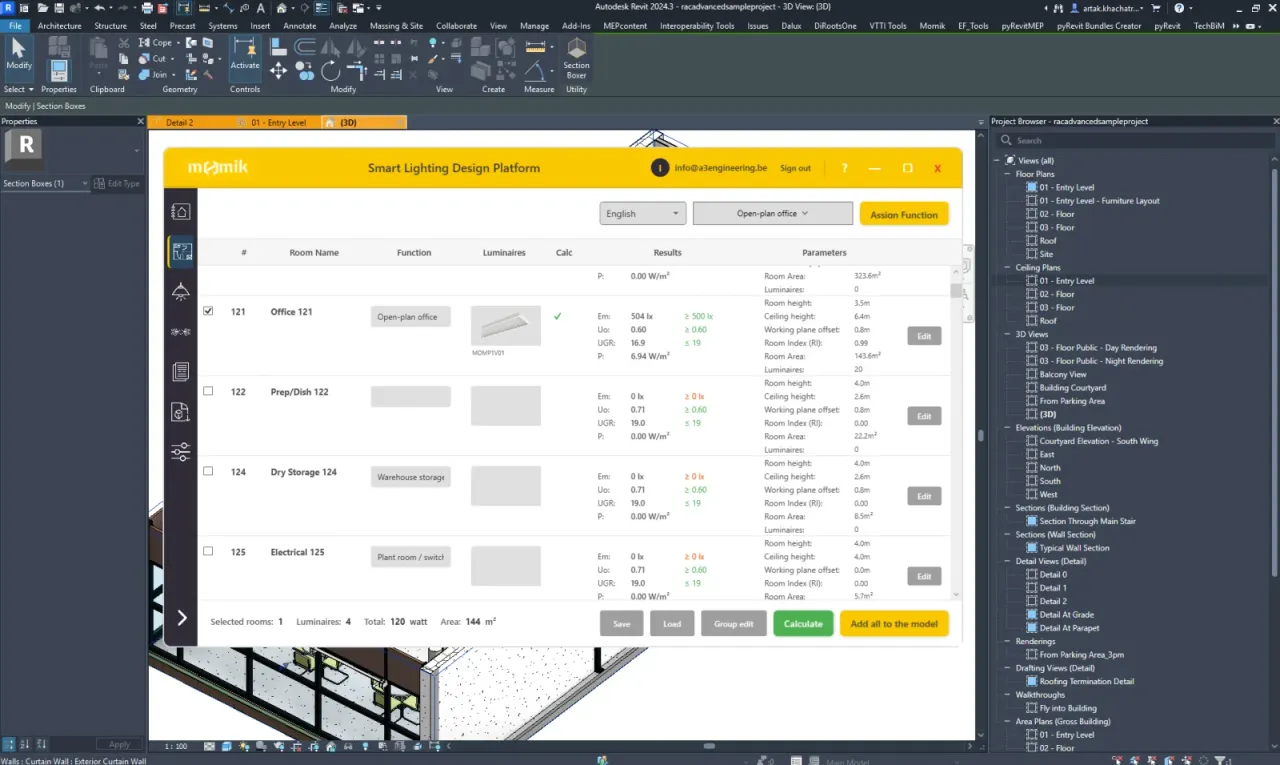Click the Measure aligned dimension icon
The width and height of the screenshot is (1280, 765).
(x=535, y=47)
